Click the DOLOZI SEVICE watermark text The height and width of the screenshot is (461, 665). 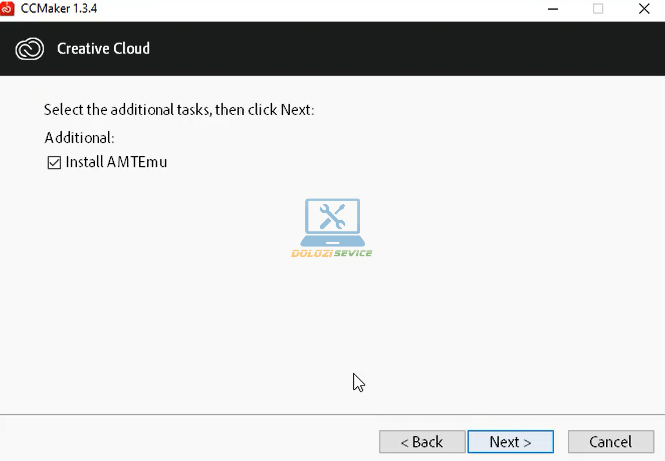pos(332,253)
